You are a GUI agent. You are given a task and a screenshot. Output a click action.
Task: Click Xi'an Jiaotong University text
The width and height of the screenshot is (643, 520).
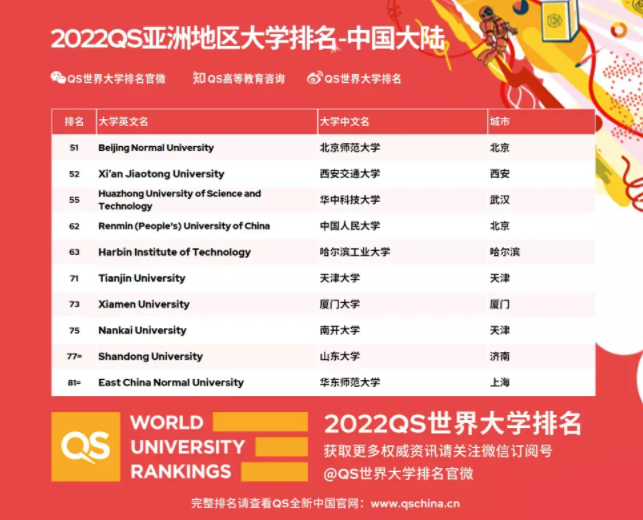click(x=161, y=174)
